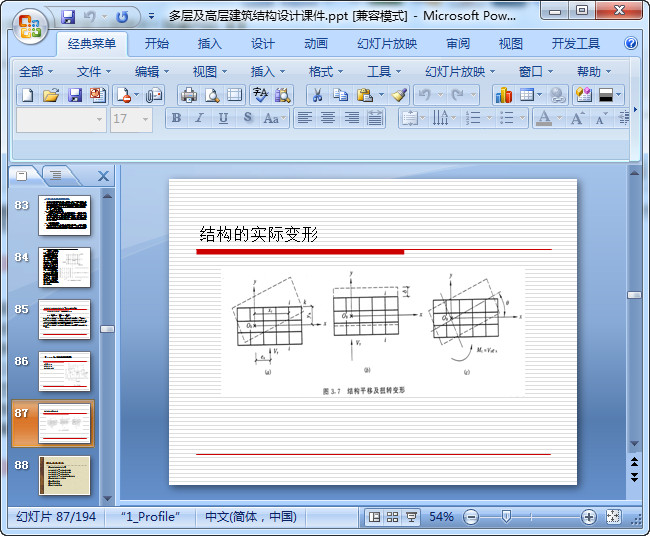Click the Help question mark icon
This screenshot has height=536, width=650.
pyautogui.click(x=631, y=43)
